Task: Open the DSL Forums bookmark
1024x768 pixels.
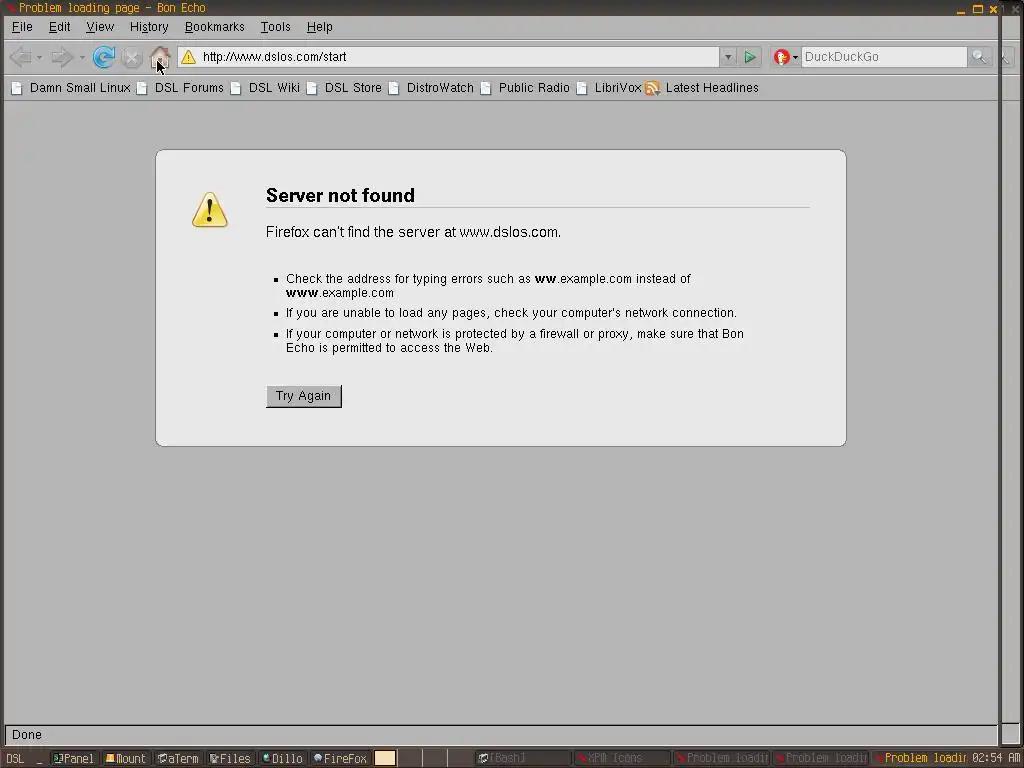Action: tap(180, 88)
